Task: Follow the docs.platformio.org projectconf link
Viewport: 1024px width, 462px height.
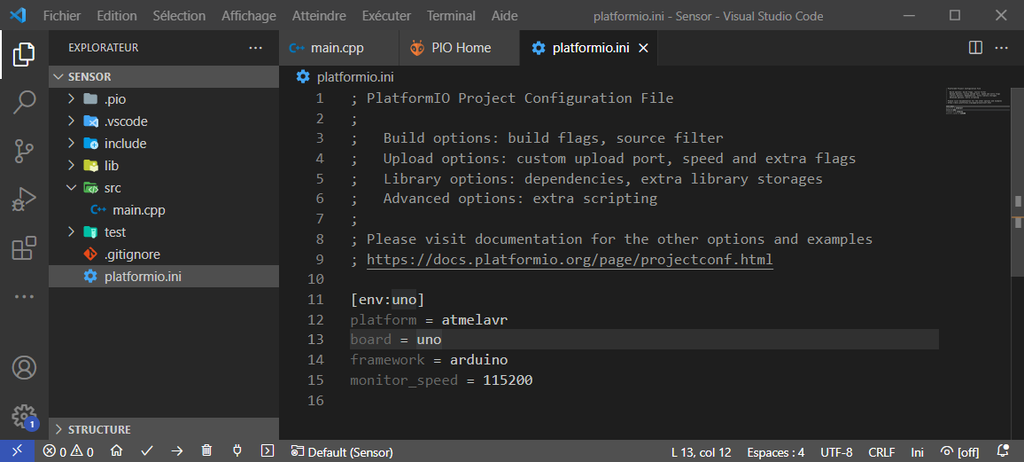Action: coord(569,259)
